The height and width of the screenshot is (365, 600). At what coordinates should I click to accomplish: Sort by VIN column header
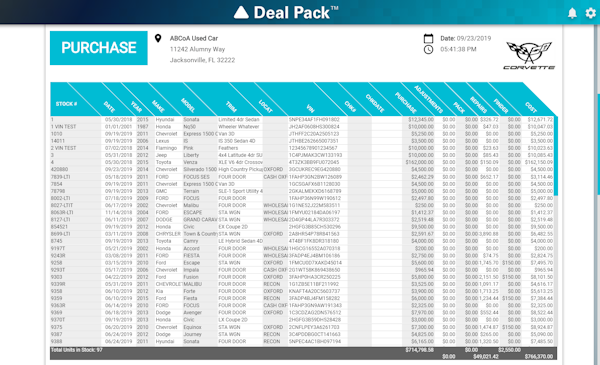pos(310,108)
